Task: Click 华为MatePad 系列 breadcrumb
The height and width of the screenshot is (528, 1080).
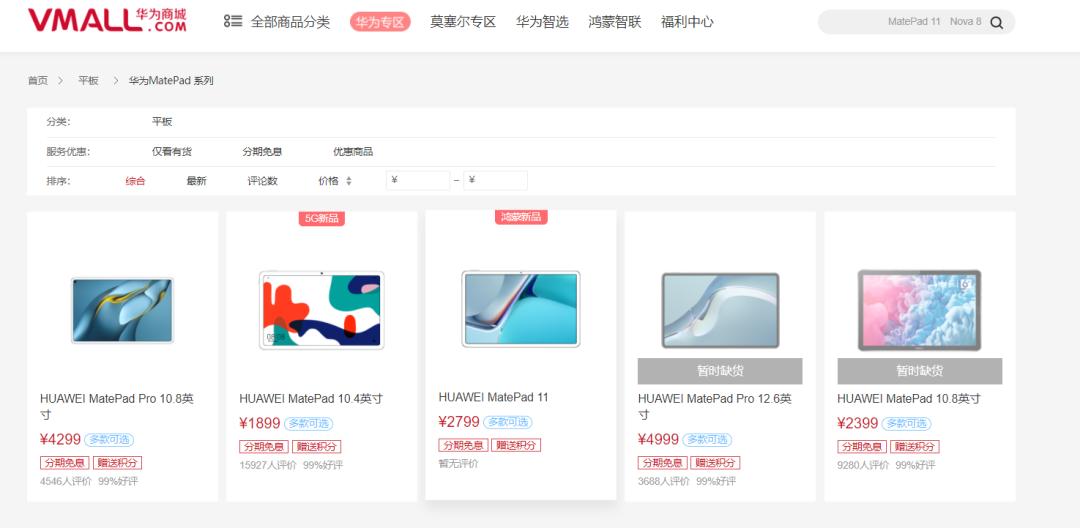Action: pyautogui.click(x=171, y=81)
